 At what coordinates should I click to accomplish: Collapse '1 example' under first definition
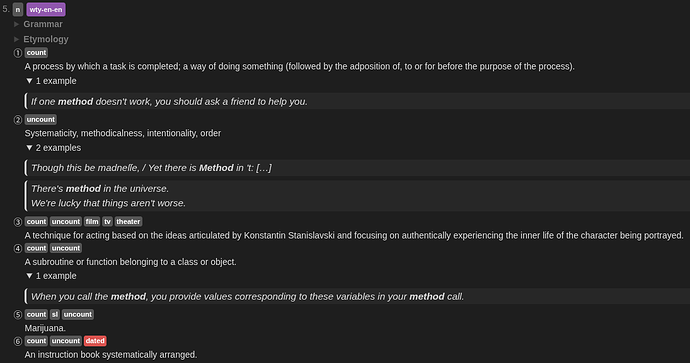(x=51, y=81)
